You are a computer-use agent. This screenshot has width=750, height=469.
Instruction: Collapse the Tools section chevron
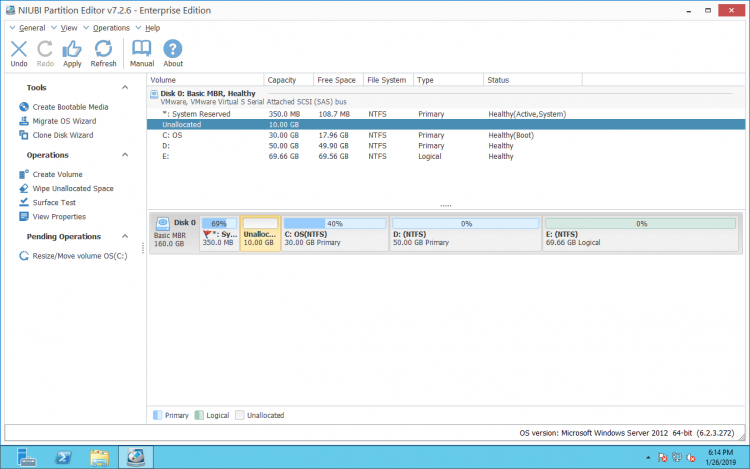click(x=125, y=88)
